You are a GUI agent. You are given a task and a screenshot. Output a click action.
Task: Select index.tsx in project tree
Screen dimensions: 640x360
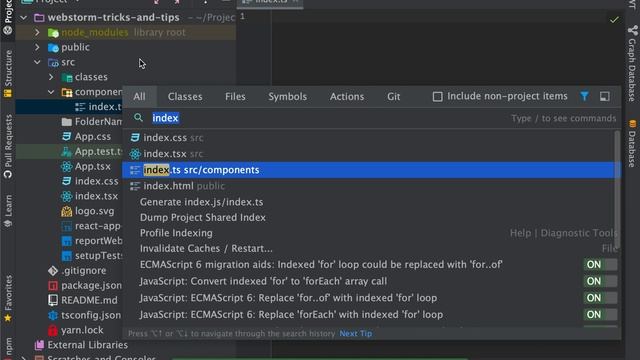pyautogui.click(x=96, y=196)
